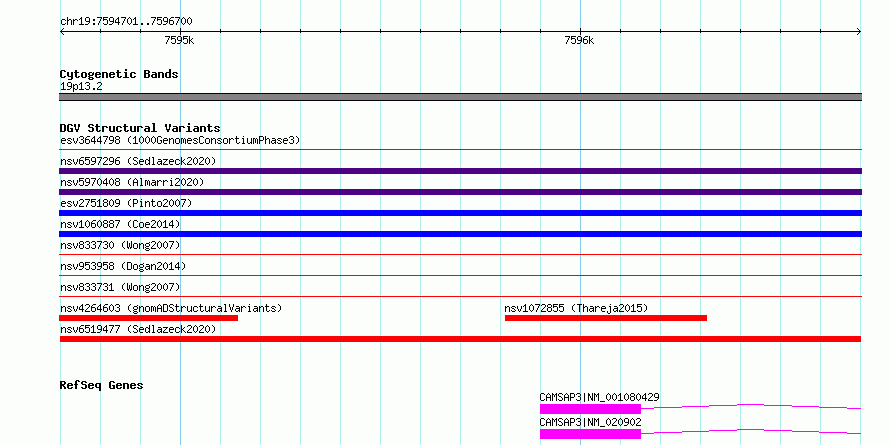Click the esv3644798 (1000GenomesConsortiumPhase3) variant label

[180, 140]
